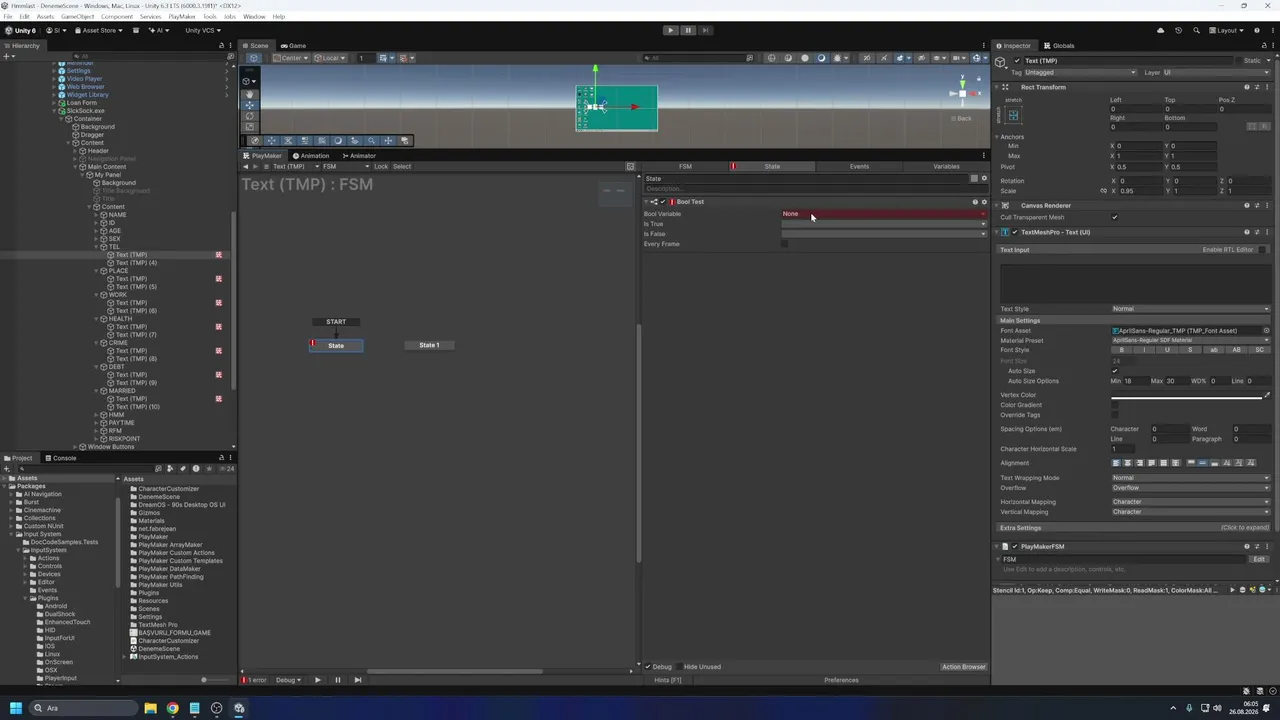The image size is (1280, 720).
Task: Switch to the Game tab
Action: (294, 46)
